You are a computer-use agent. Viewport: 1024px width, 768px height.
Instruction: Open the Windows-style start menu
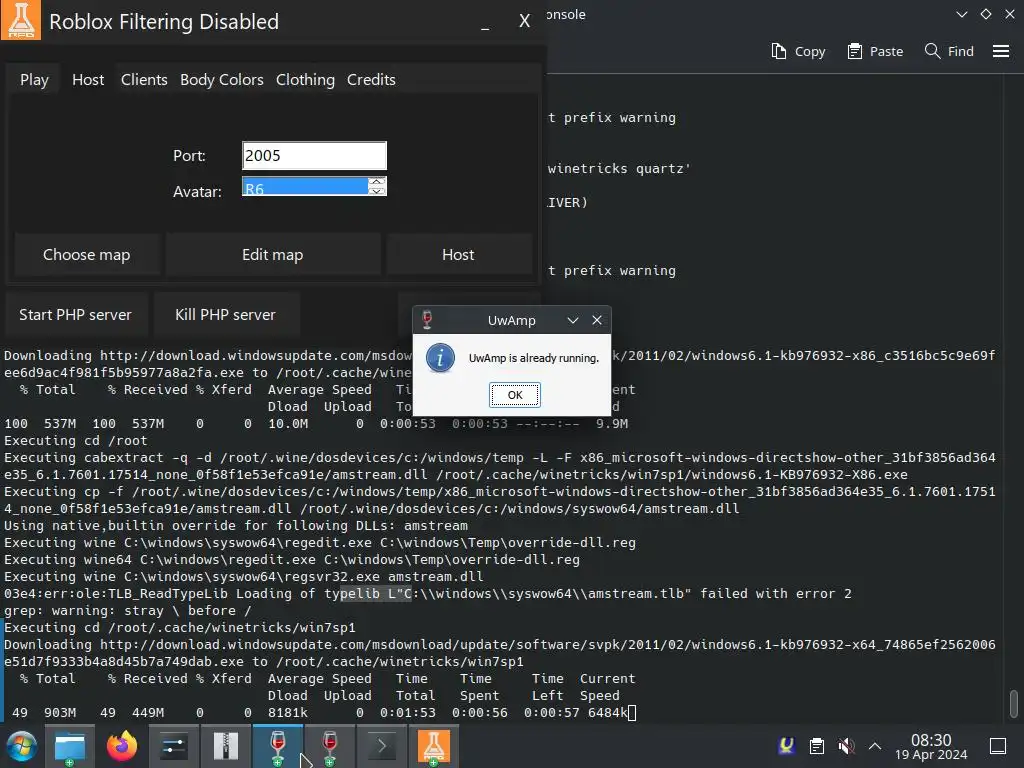point(22,746)
